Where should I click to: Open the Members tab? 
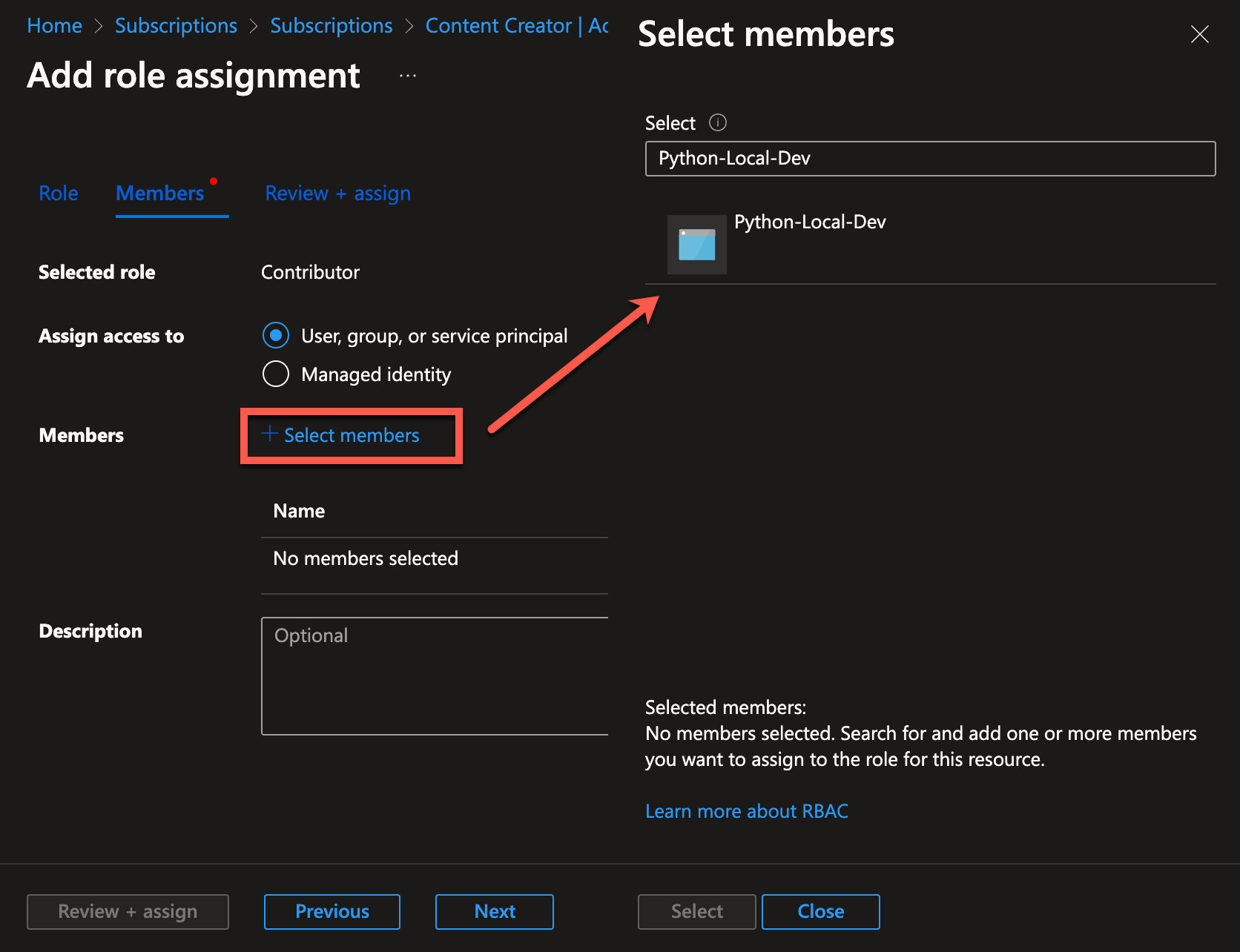(x=160, y=194)
